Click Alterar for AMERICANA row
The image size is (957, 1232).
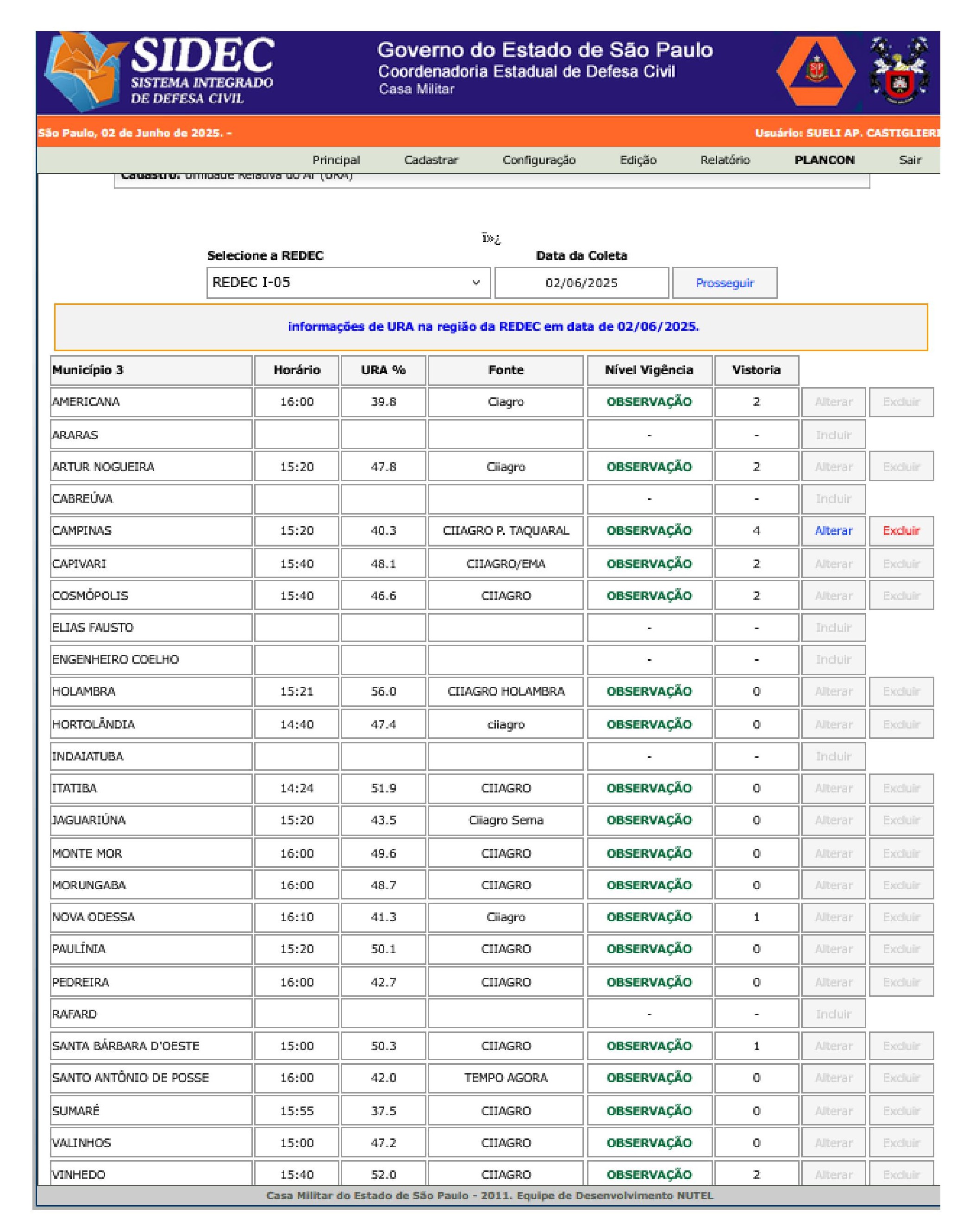[x=833, y=402]
